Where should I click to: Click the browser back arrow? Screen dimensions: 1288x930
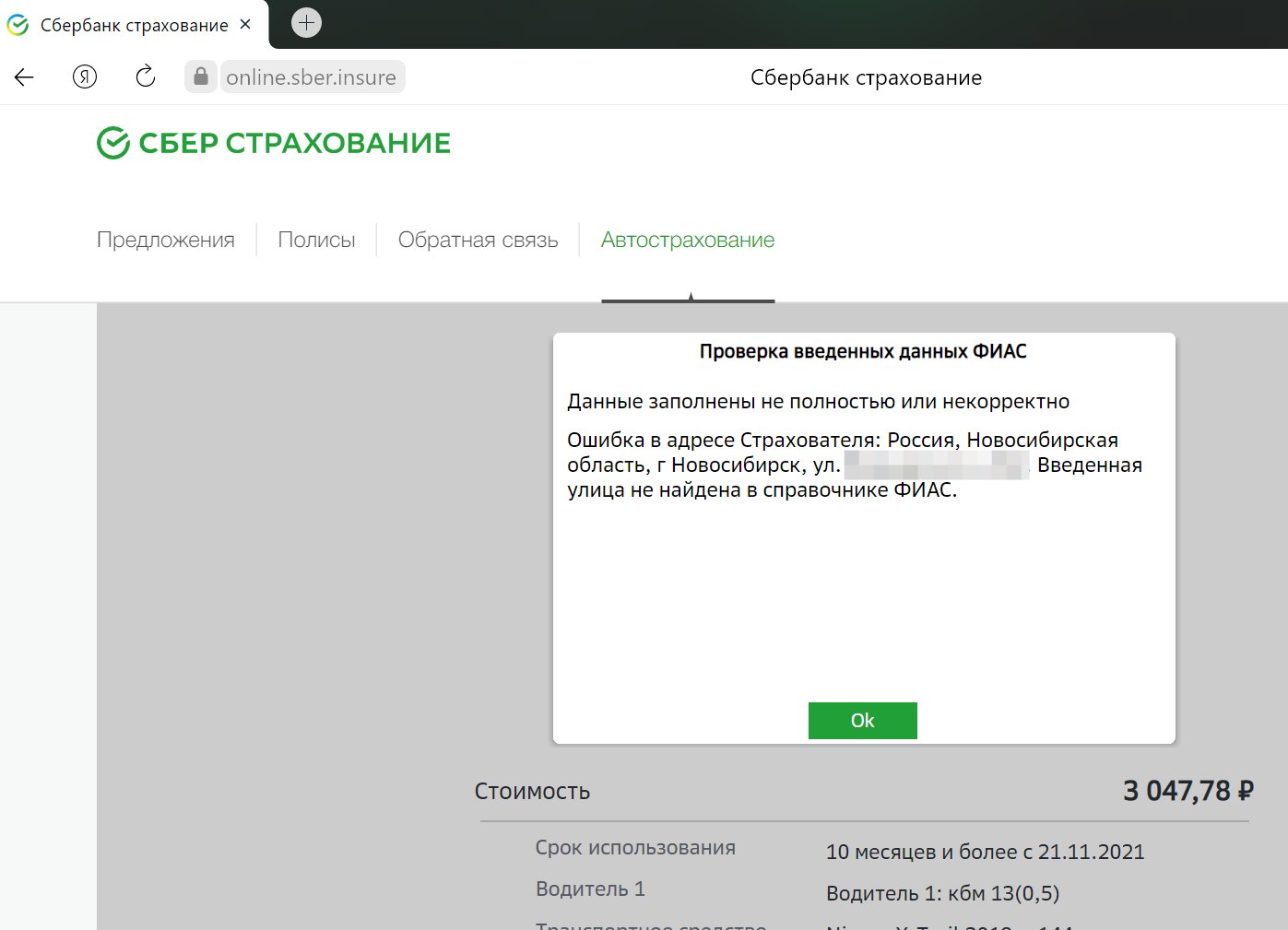click(x=24, y=77)
